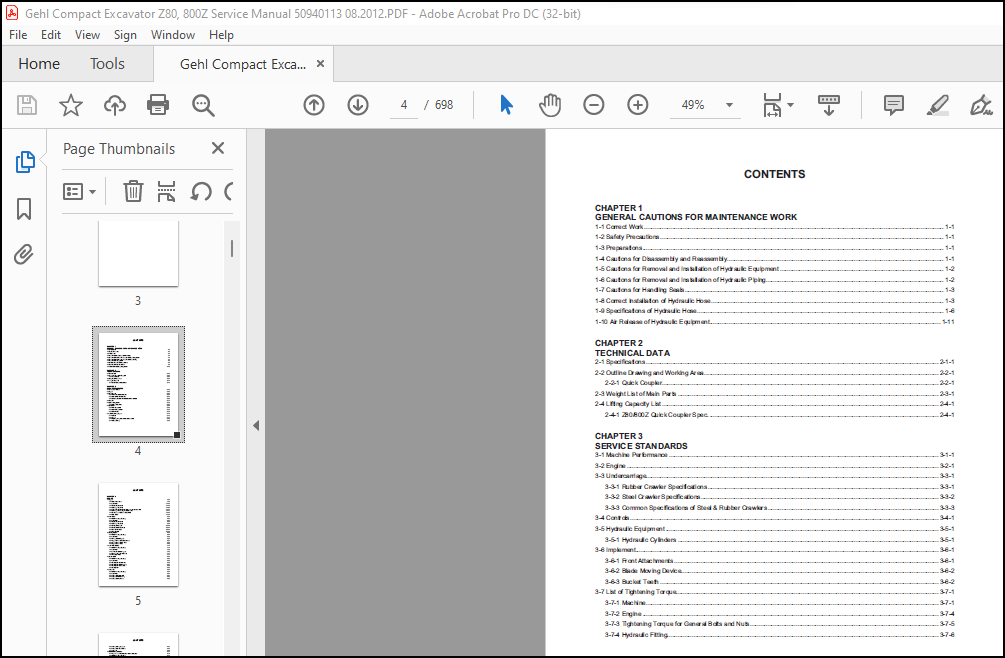Collapse the navigation pane with arrow
1005x658 pixels.
pos(256,425)
